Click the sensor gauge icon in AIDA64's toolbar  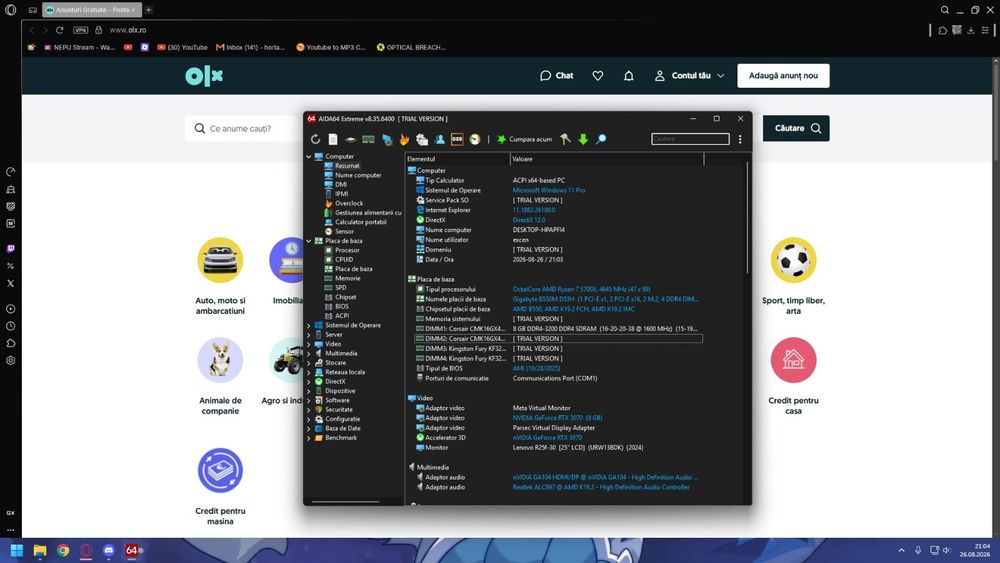[474, 139]
